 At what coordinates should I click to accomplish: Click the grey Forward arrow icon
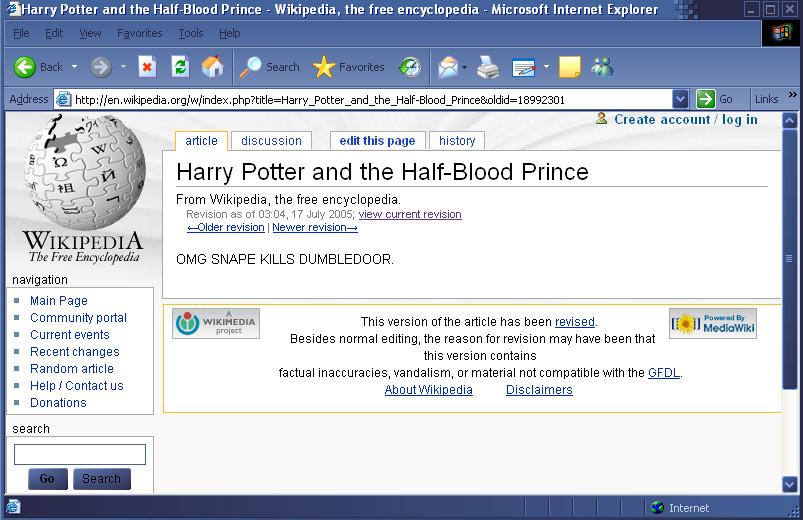click(101, 67)
